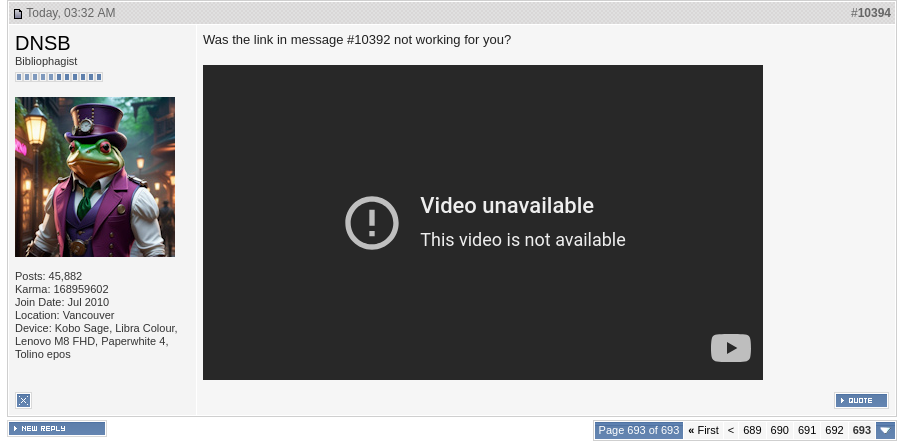This screenshot has height=443, width=902.
Task: Select current page 693 in the pagination
Action: 862,430
